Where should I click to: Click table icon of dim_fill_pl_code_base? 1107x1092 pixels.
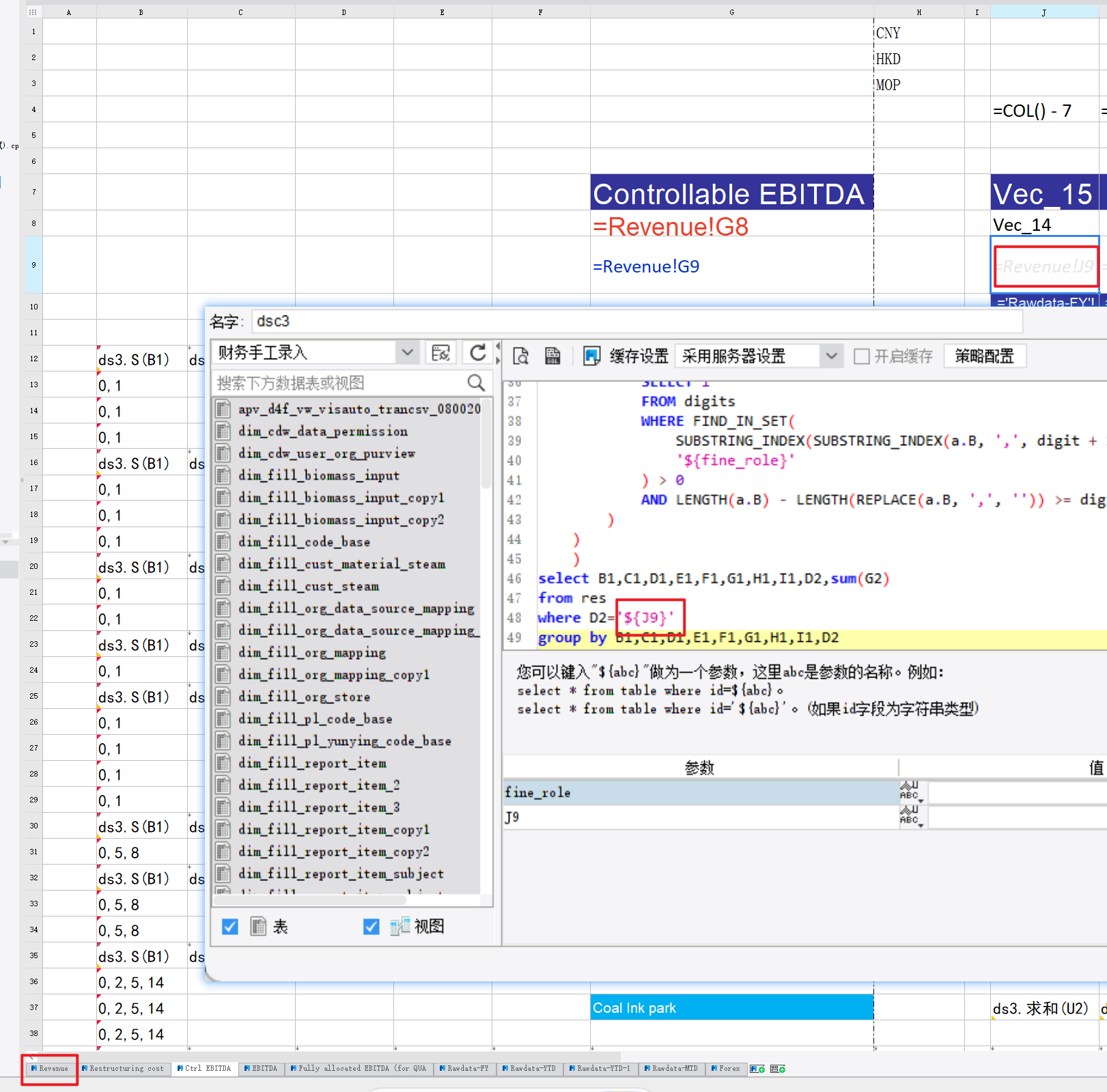click(223, 718)
